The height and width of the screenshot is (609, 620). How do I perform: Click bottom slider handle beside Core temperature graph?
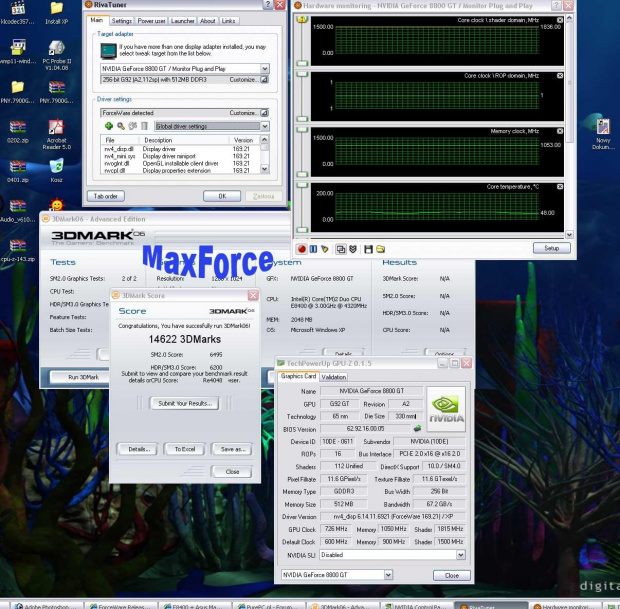[302, 230]
